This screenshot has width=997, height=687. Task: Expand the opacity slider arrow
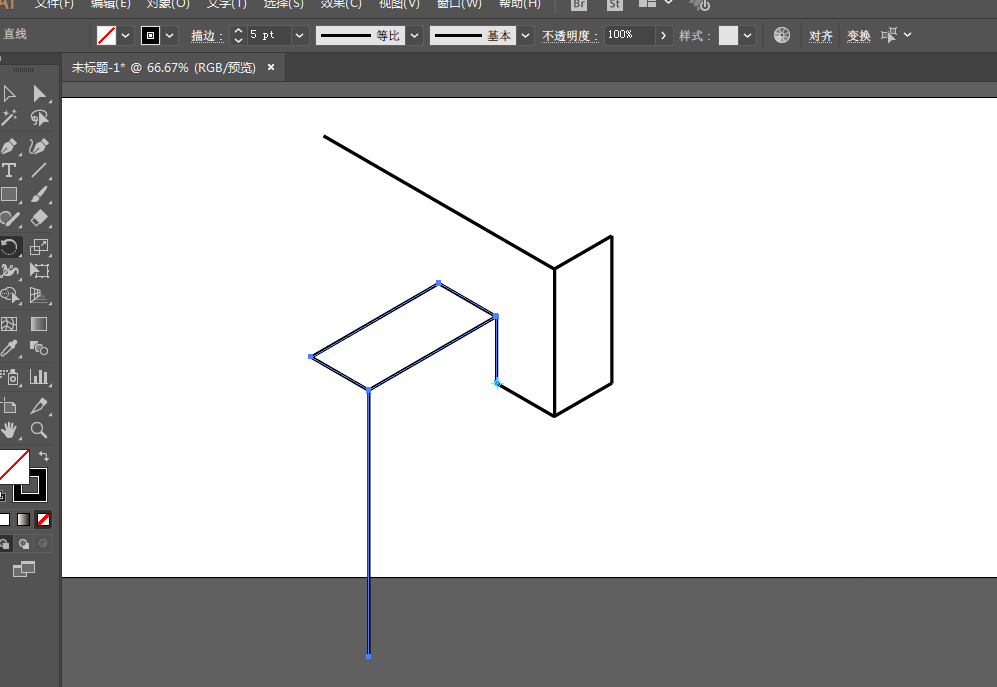[663, 36]
